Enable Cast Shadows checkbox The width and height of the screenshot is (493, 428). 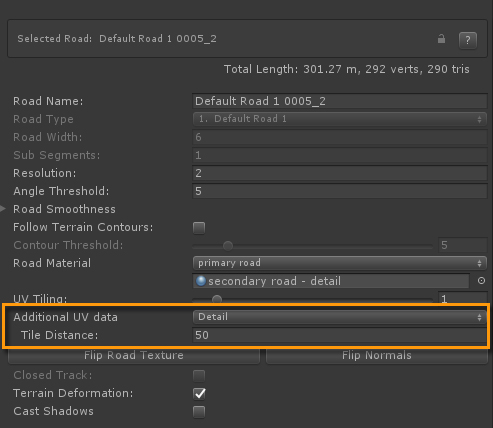tap(199, 412)
